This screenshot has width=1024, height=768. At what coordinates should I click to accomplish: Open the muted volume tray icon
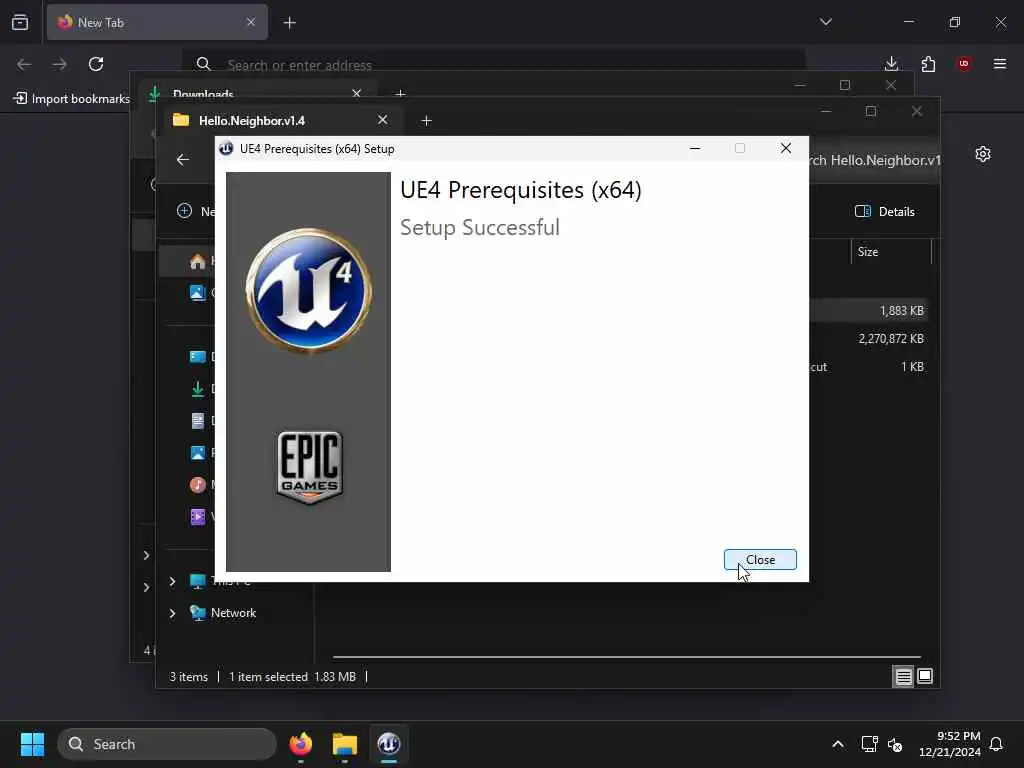point(895,744)
